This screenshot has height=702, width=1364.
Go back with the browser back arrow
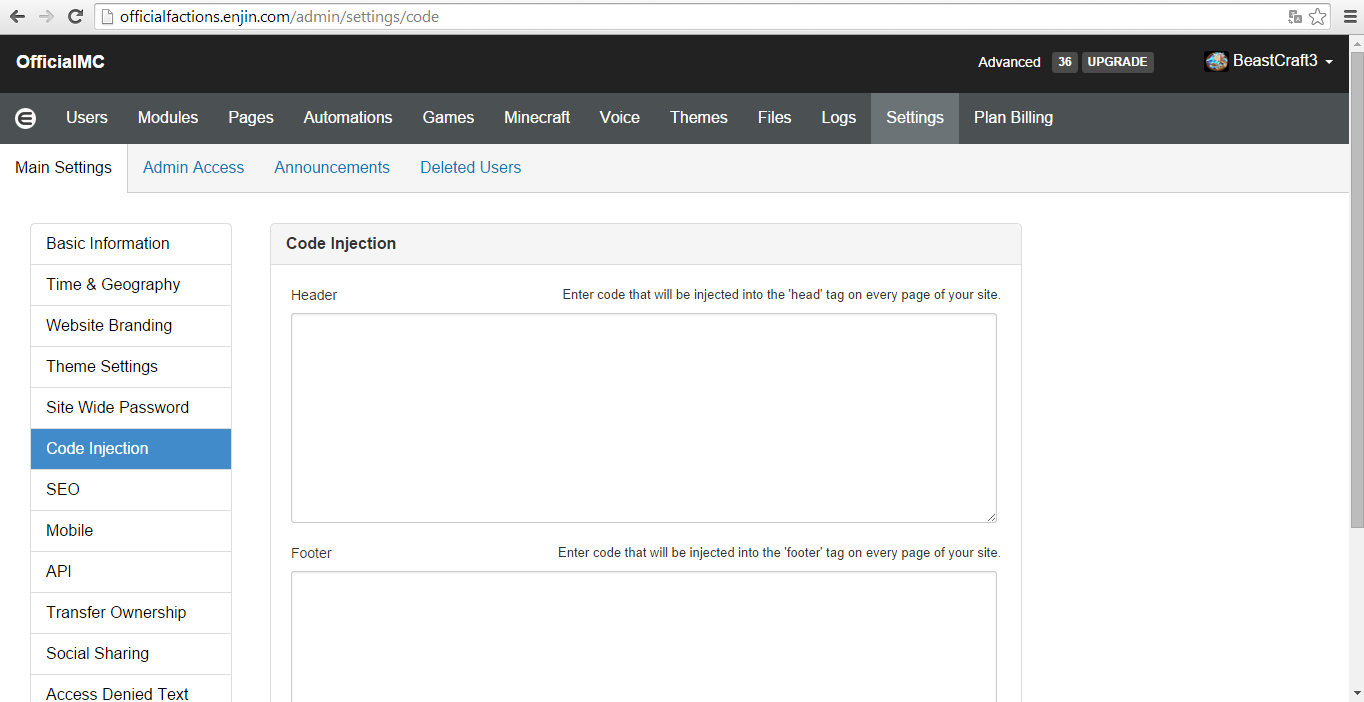tap(17, 16)
